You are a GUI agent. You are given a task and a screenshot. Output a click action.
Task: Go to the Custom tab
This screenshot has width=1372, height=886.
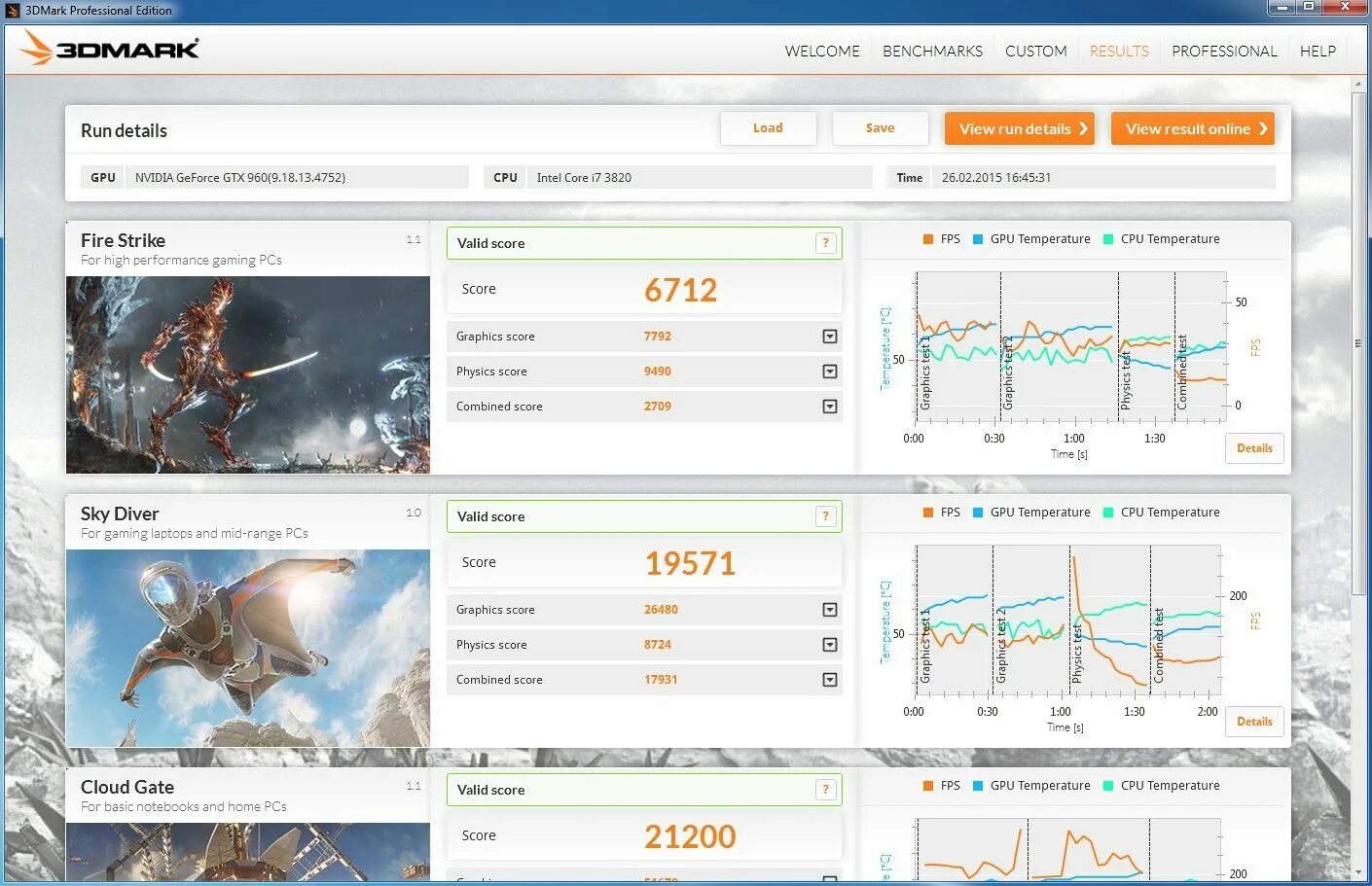tap(1035, 51)
